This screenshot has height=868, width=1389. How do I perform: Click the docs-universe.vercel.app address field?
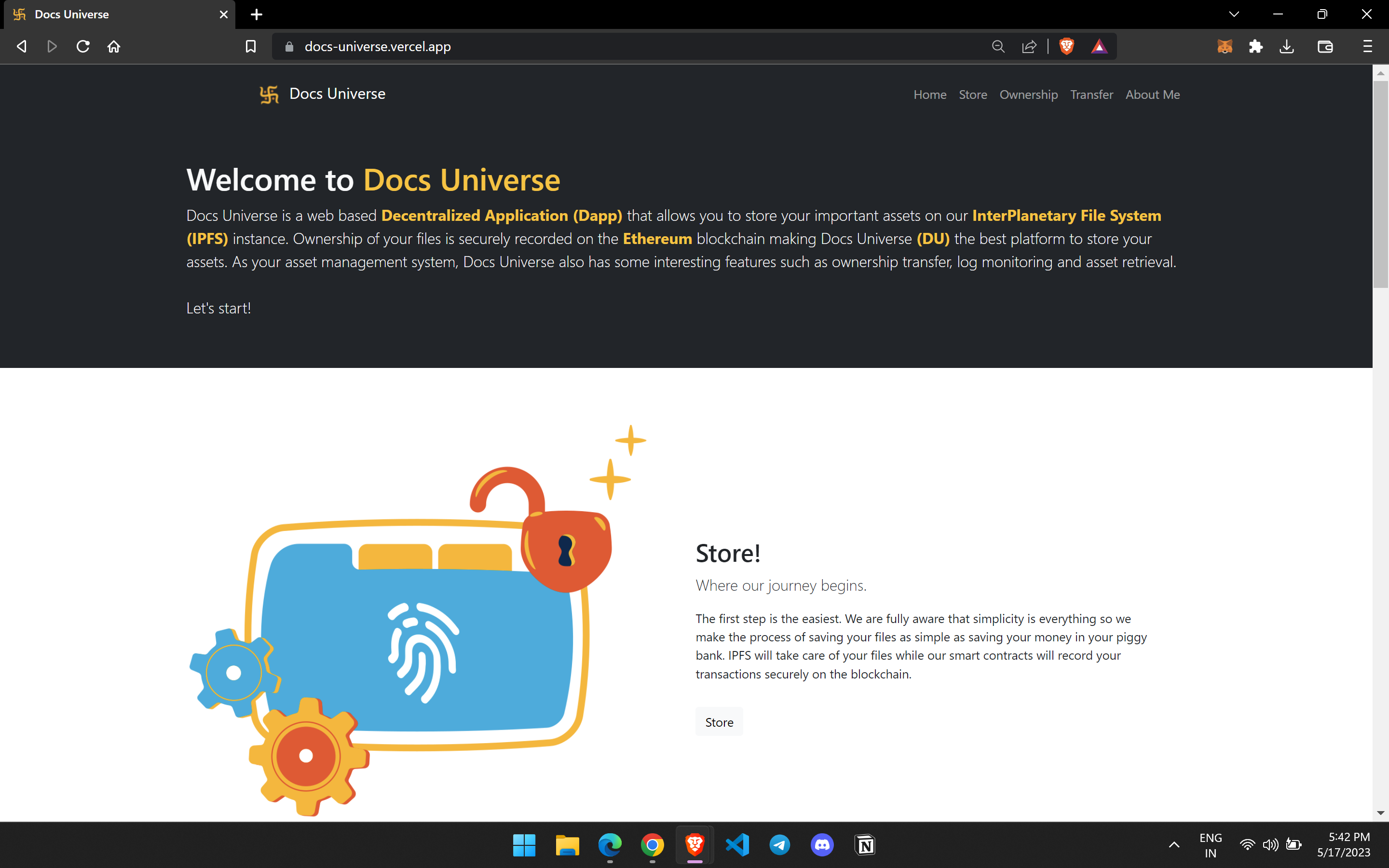point(378,46)
